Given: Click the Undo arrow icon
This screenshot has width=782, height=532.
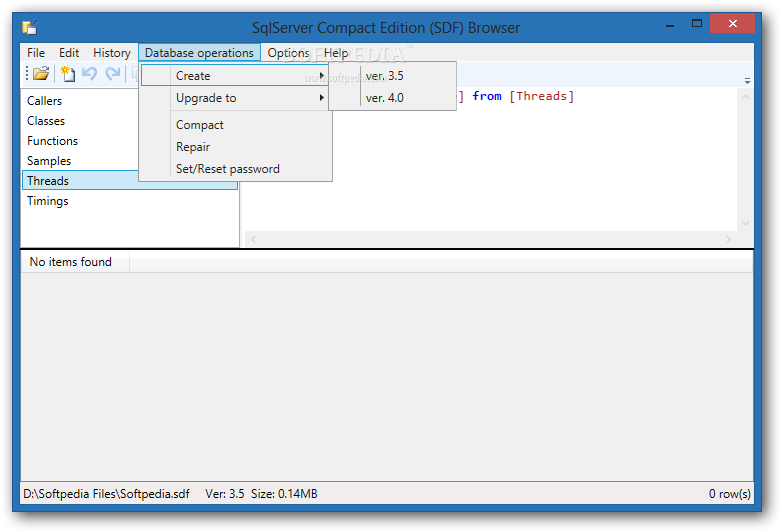Looking at the screenshot, I should (89, 74).
